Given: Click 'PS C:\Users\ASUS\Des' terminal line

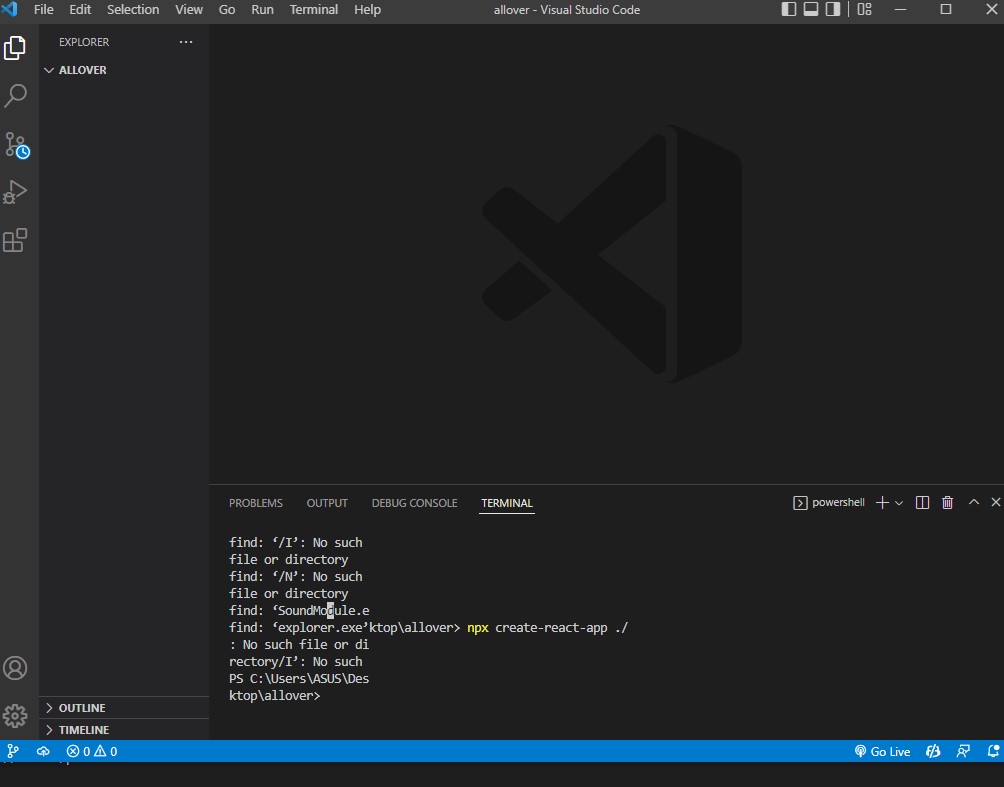Looking at the screenshot, I should point(299,678).
